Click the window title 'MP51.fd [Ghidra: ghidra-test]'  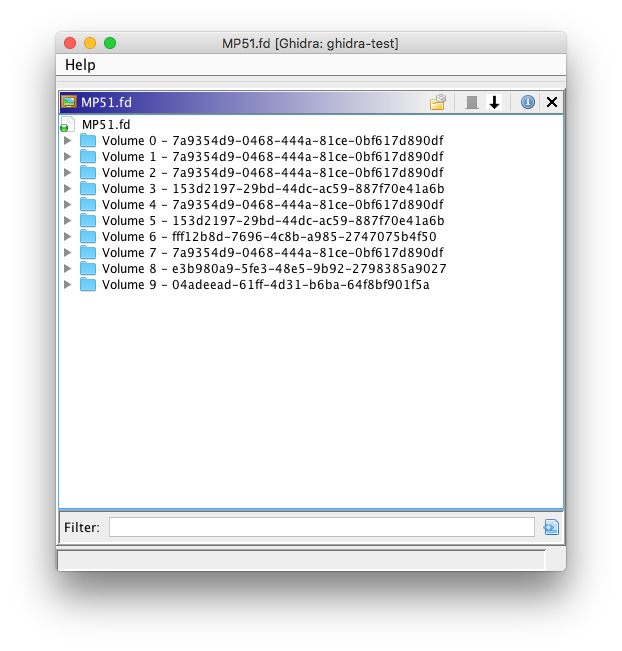point(310,43)
